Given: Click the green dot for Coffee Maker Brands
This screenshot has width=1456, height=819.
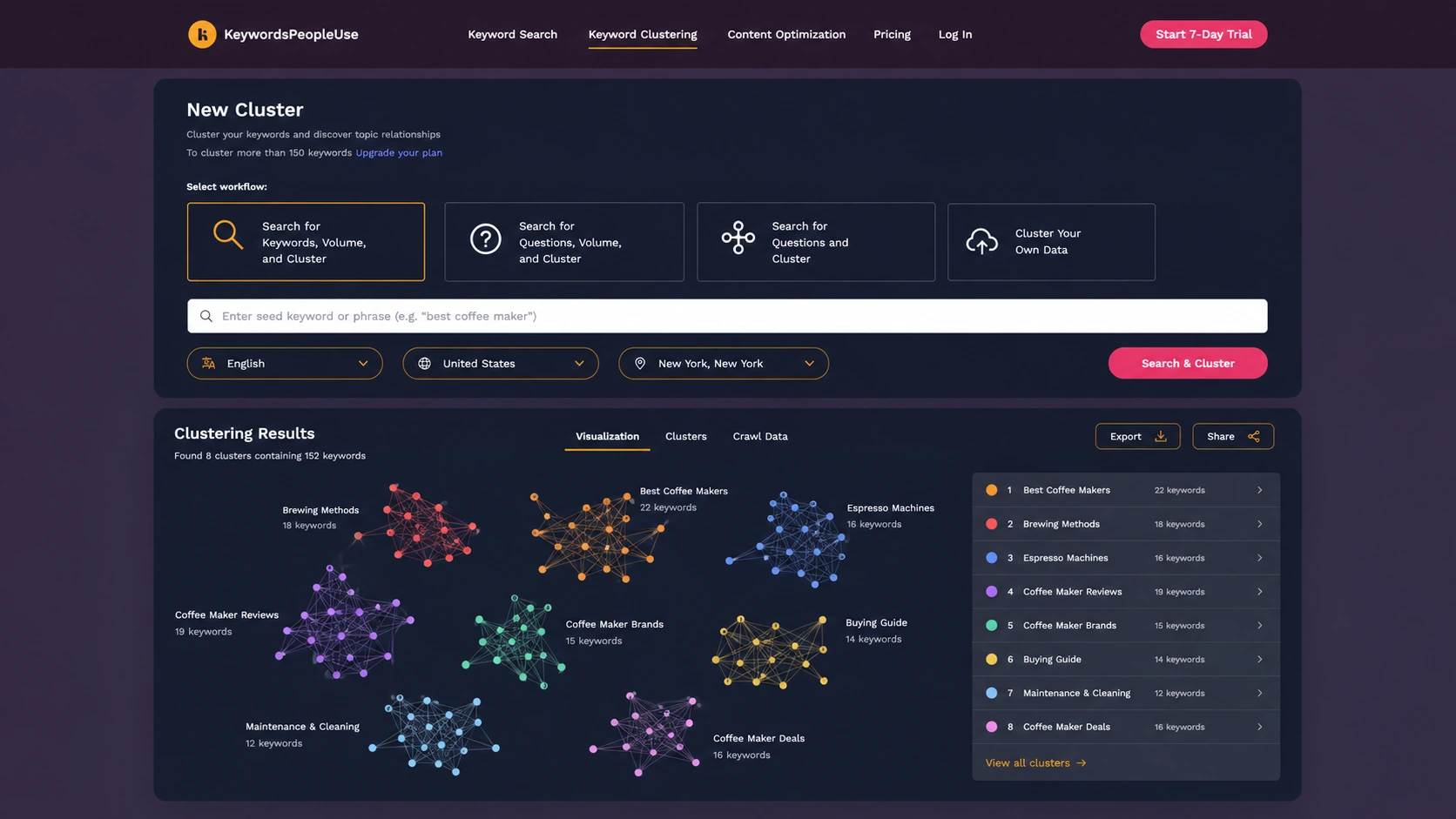Looking at the screenshot, I should 991,626.
